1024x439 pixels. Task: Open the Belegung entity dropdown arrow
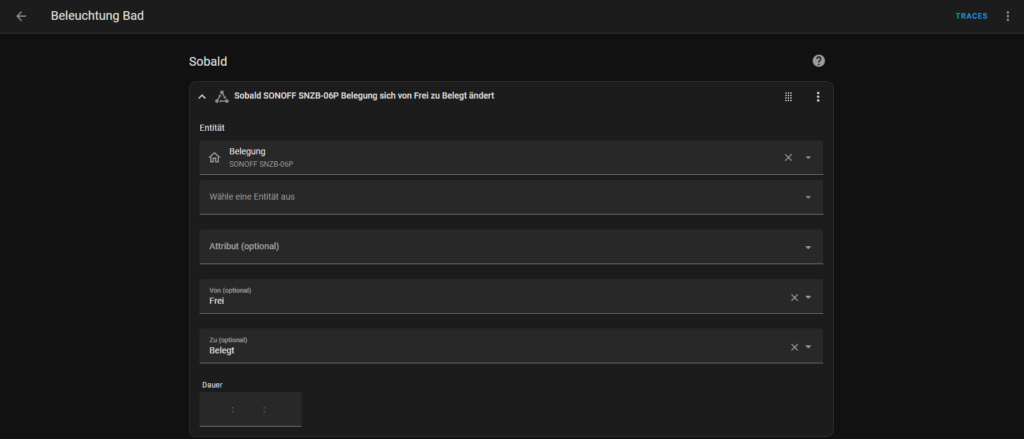808,157
